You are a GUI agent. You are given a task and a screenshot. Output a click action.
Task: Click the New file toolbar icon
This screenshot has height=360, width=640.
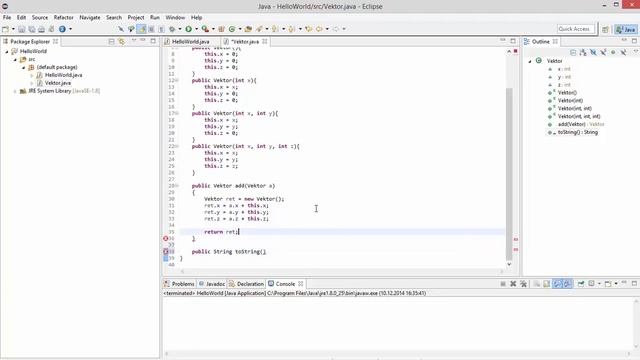tap(5, 29)
